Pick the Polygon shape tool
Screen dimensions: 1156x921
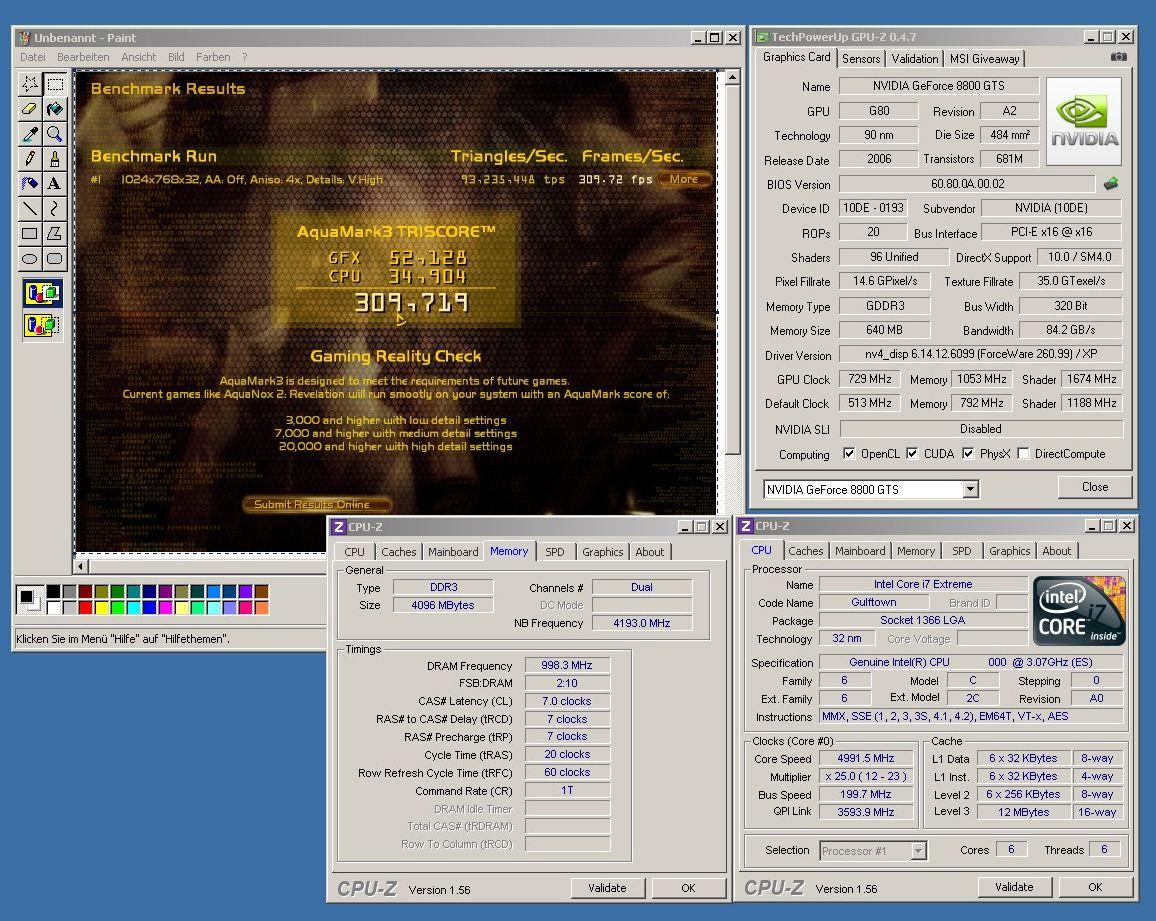point(55,234)
